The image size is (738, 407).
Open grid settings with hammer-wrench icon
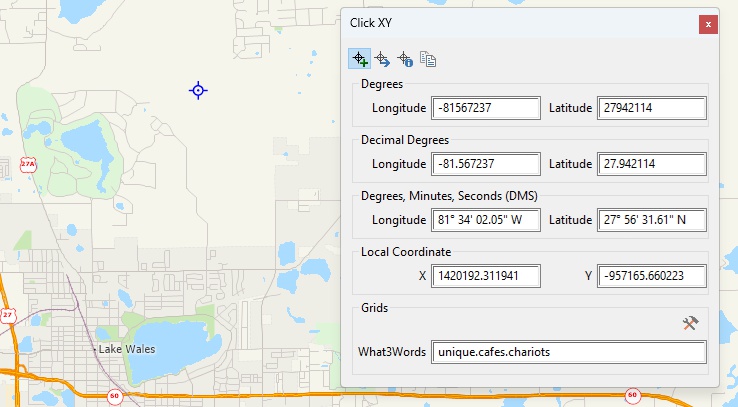coord(690,323)
